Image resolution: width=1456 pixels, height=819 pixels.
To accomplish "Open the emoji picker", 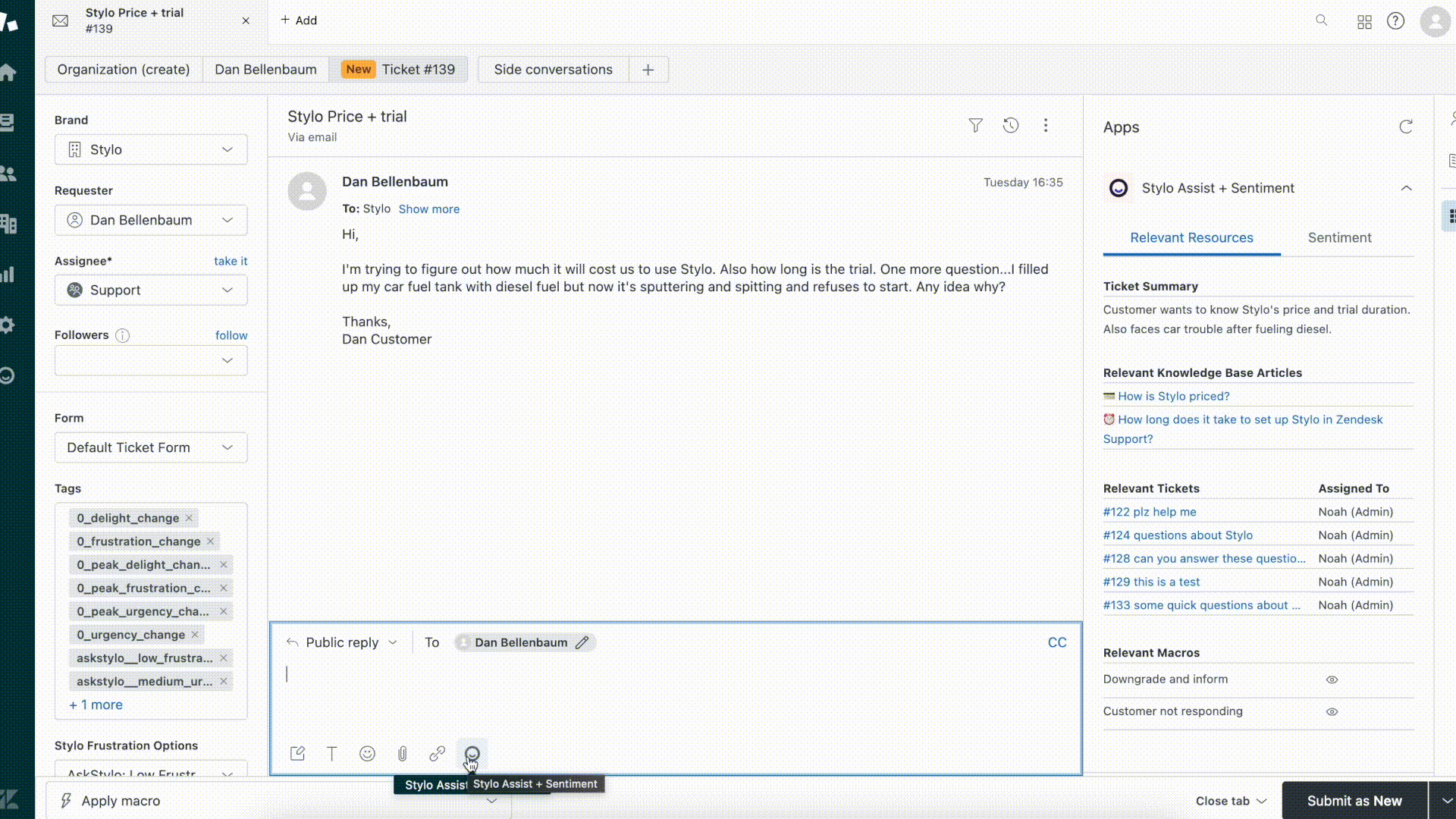I will pyautogui.click(x=367, y=754).
